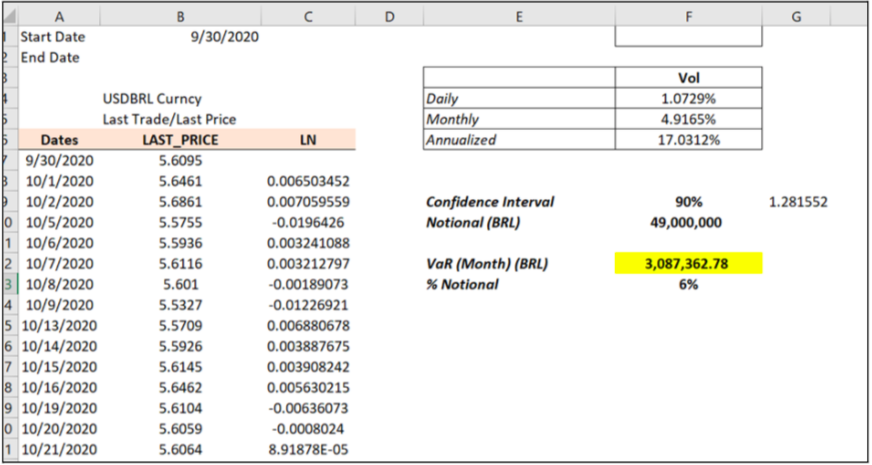
Task: Click the Start Date label cell
Action: pyautogui.click(x=60, y=37)
